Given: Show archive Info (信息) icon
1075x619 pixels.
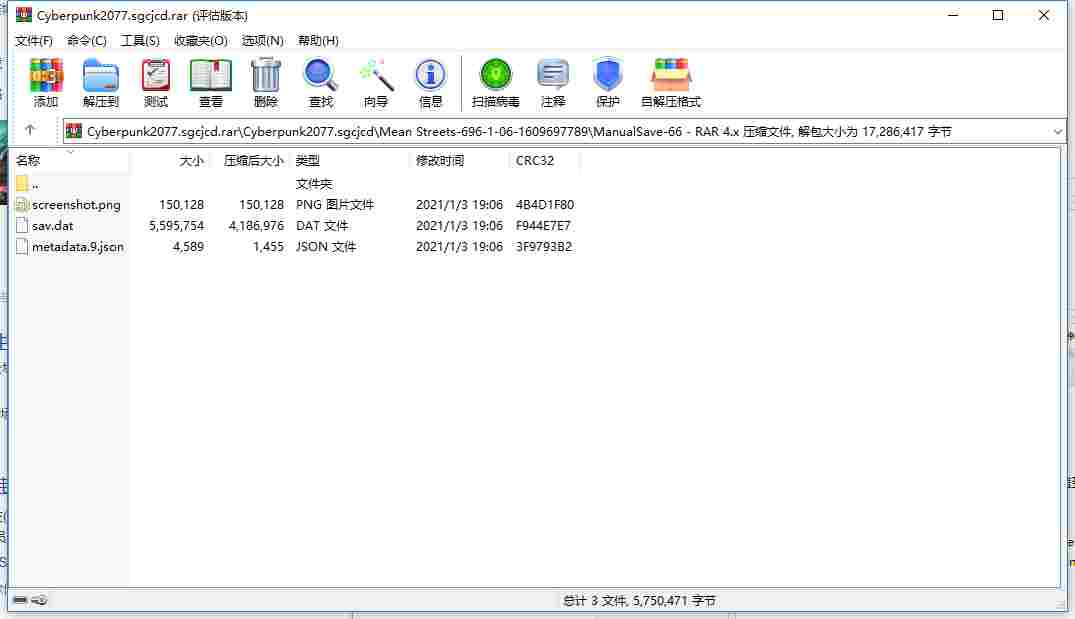Looking at the screenshot, I should 431,75.
